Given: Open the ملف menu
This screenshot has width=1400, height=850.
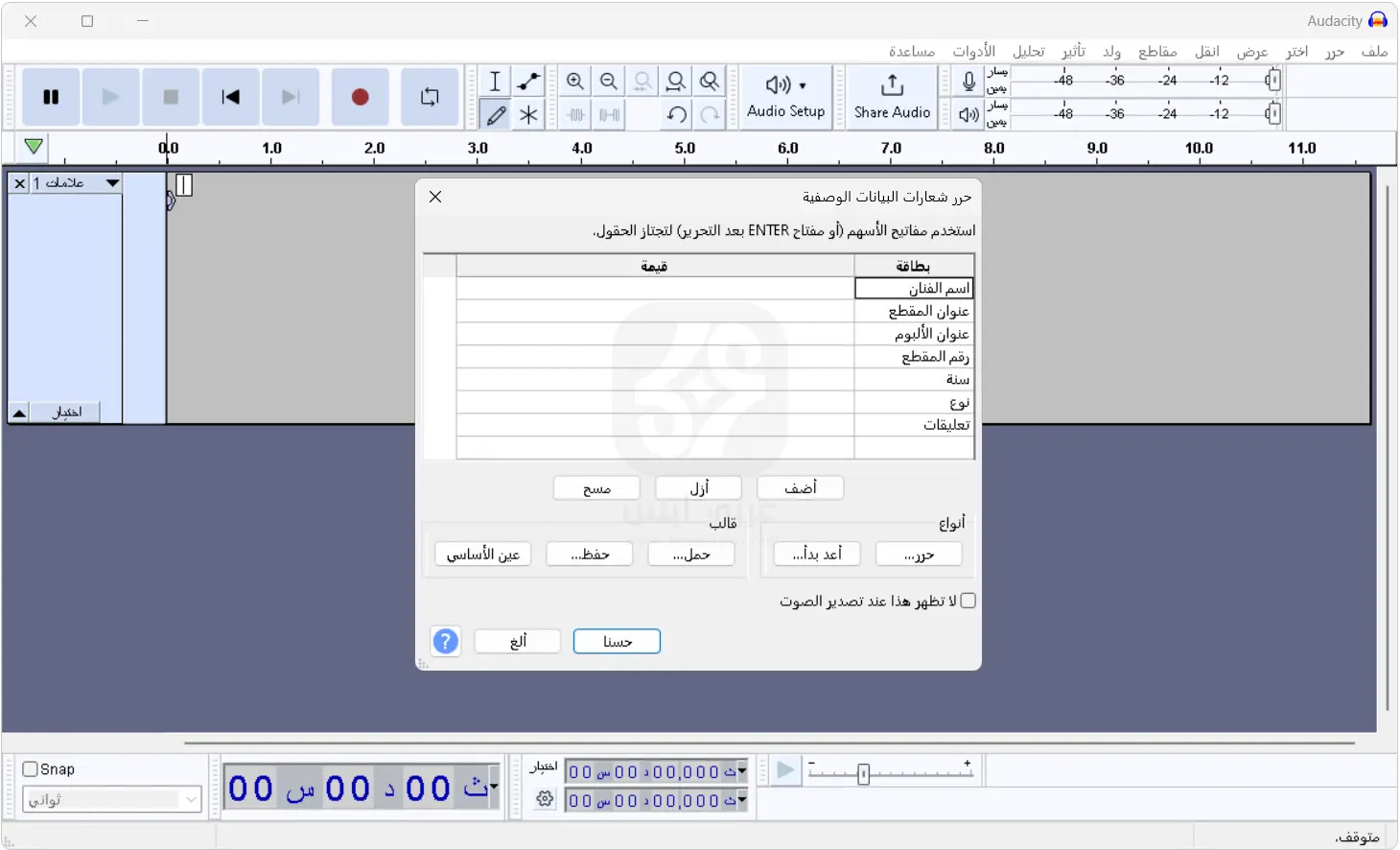Looking at the screenshot, I should 1375,51.
